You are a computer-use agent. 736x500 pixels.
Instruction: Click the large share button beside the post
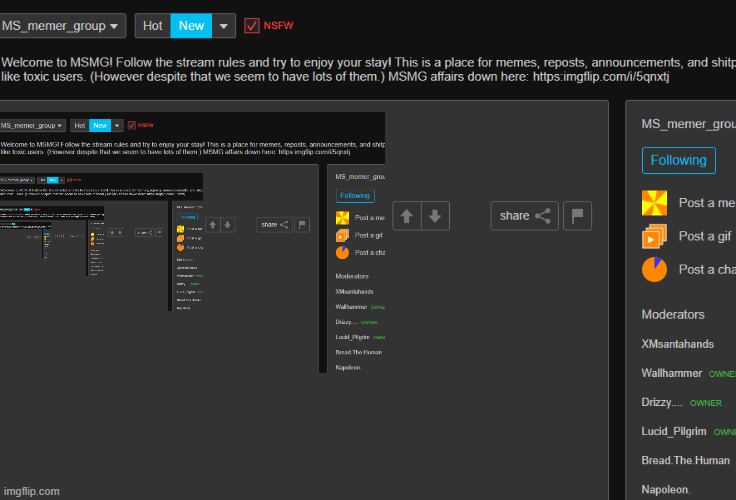coord(524,216)
